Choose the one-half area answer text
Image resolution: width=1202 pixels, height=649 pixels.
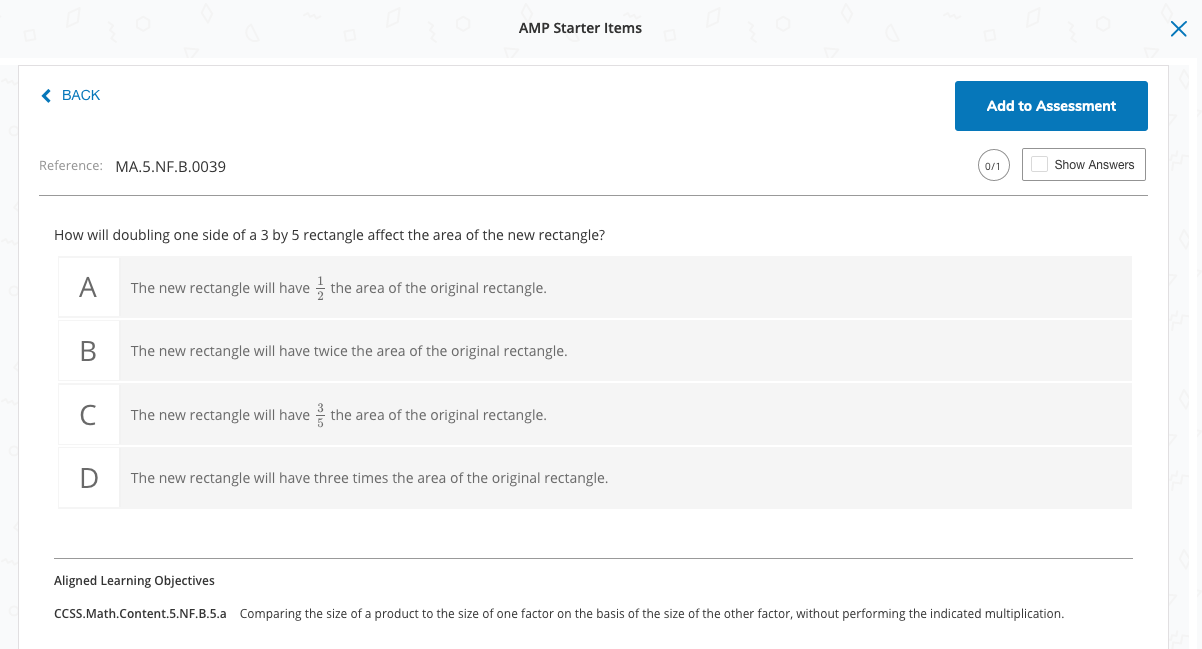(x=338, y=288)
